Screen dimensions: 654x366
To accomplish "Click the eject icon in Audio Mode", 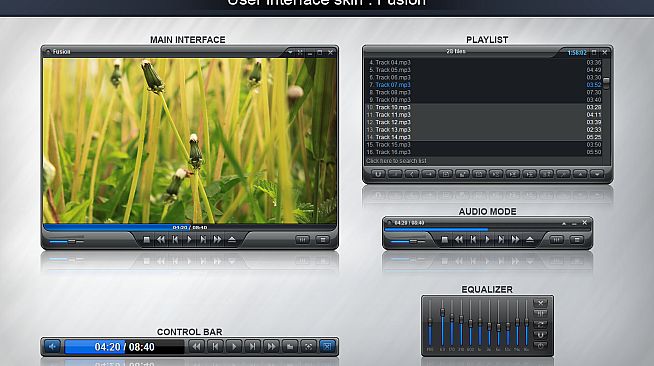I will coord(530,240).
